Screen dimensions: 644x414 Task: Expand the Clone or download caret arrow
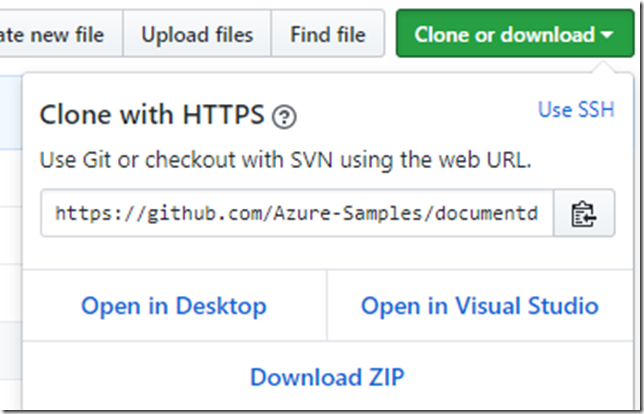click(x=607, y=35)
